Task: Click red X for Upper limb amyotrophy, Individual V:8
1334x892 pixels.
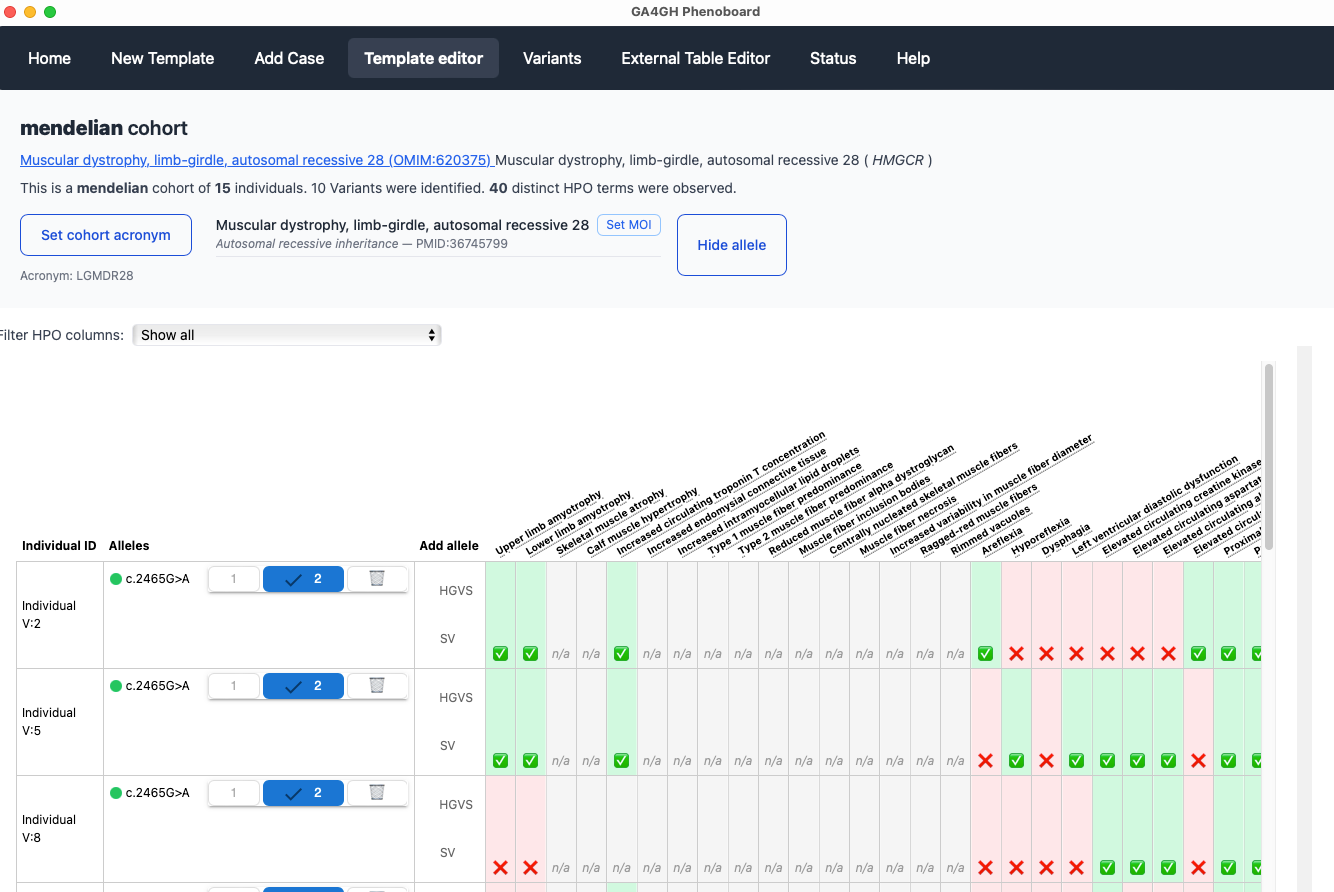Action: 500,867
